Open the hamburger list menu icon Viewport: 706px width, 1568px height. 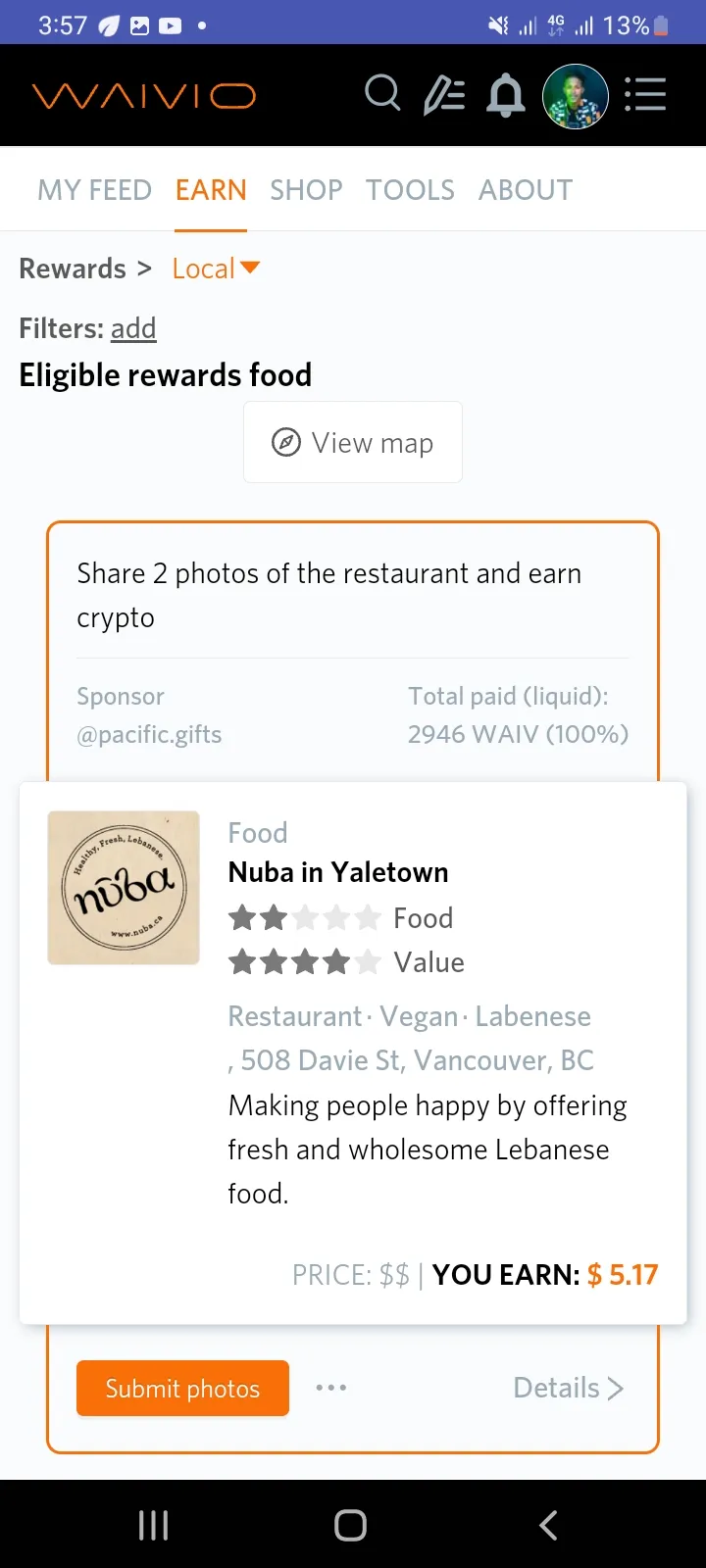pyautogui.click(x=645, y=95)
